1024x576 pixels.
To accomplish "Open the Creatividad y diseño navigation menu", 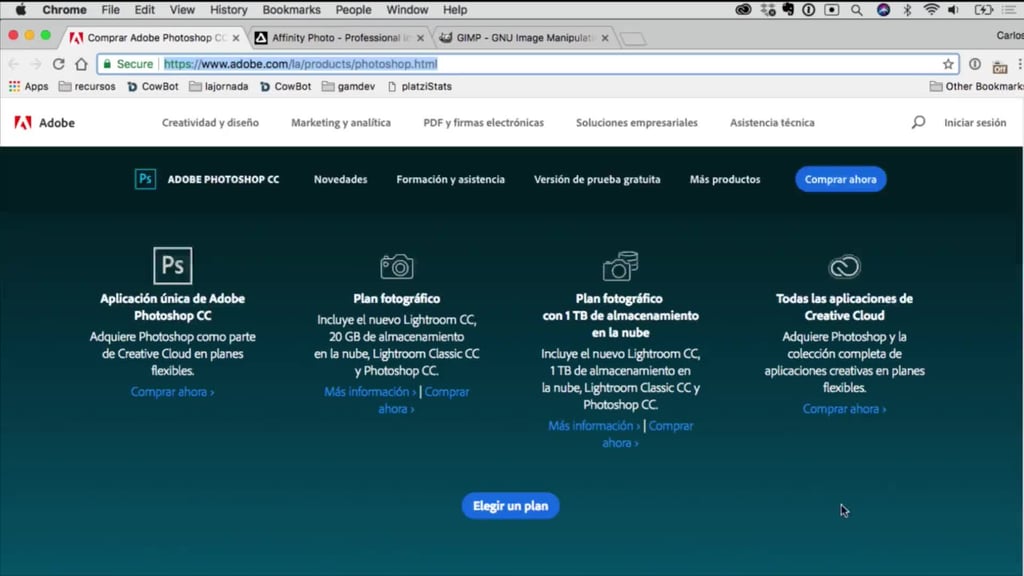I will pyautogui.click(x=210, y=123).
